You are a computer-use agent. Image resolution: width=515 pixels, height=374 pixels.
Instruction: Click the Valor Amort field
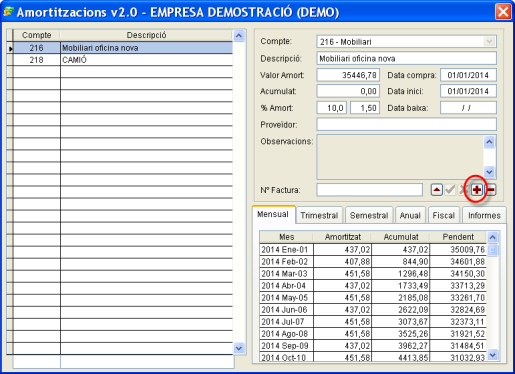[348, 75]
